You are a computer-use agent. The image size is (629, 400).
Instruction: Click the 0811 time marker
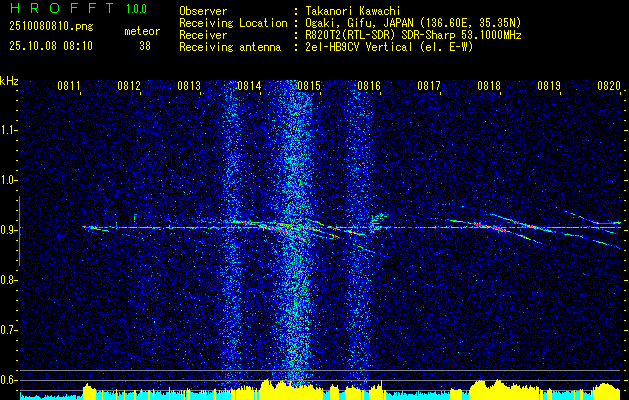69,85
